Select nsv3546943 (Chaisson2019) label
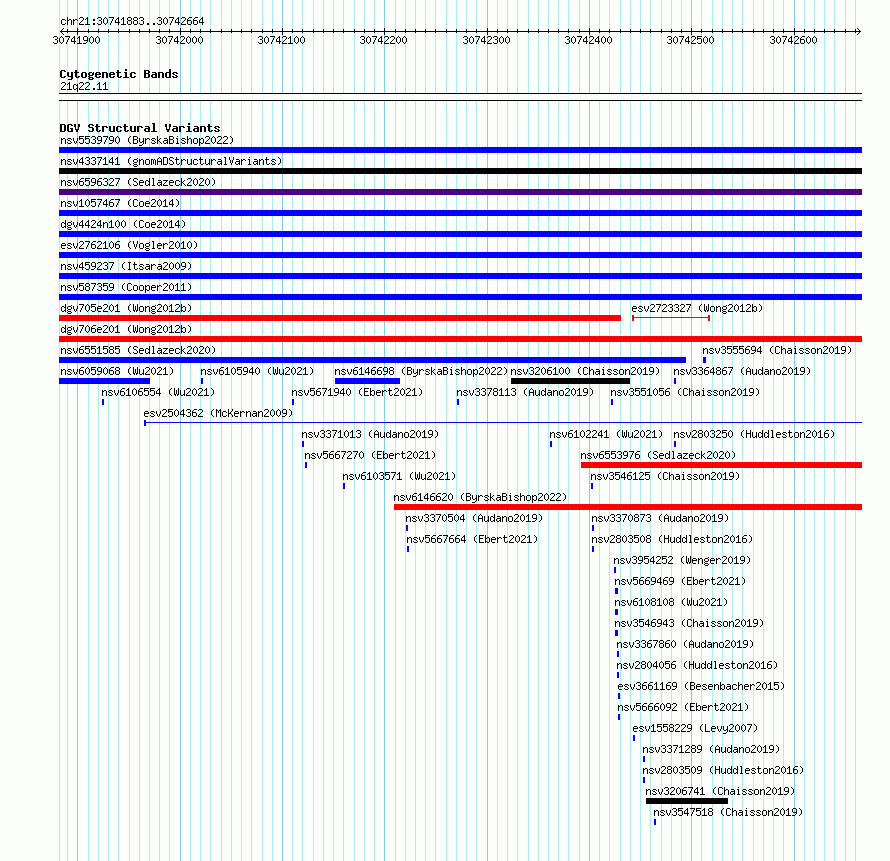 (x=690, y=623)
